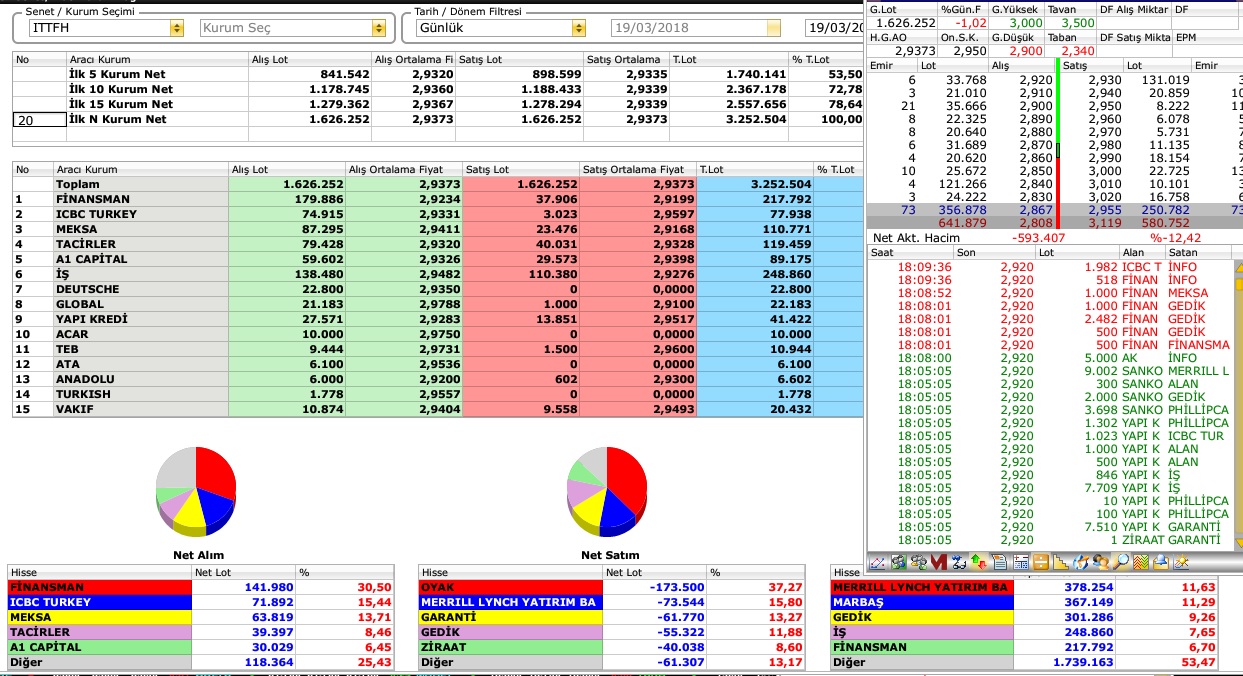The width and height of the screenshot is (1243, 676).
Task: Click the 2,340 Taban value
Action: coord(1077,49)
